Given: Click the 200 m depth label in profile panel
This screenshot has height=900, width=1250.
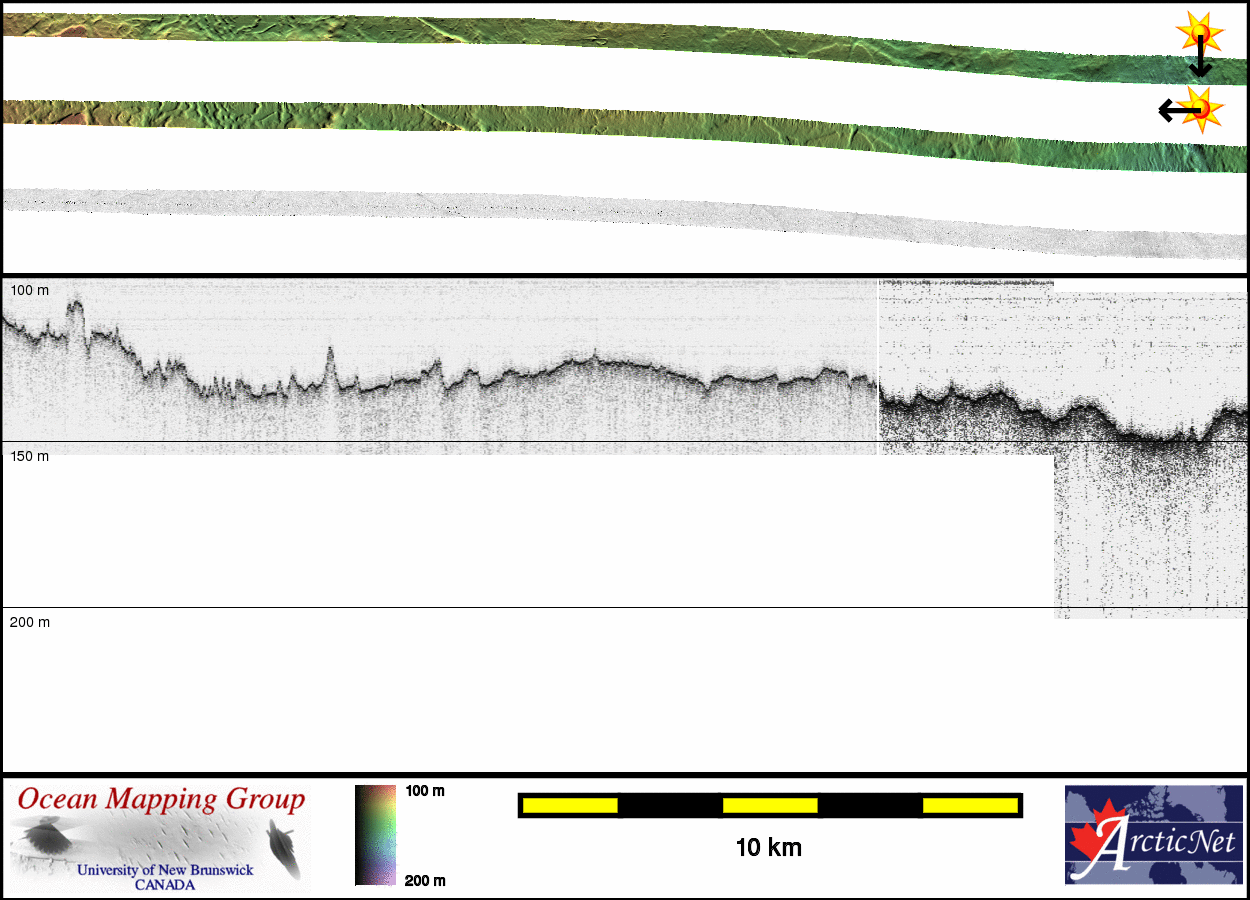Looking at the screenshot, I should click(x=29, y=622).
